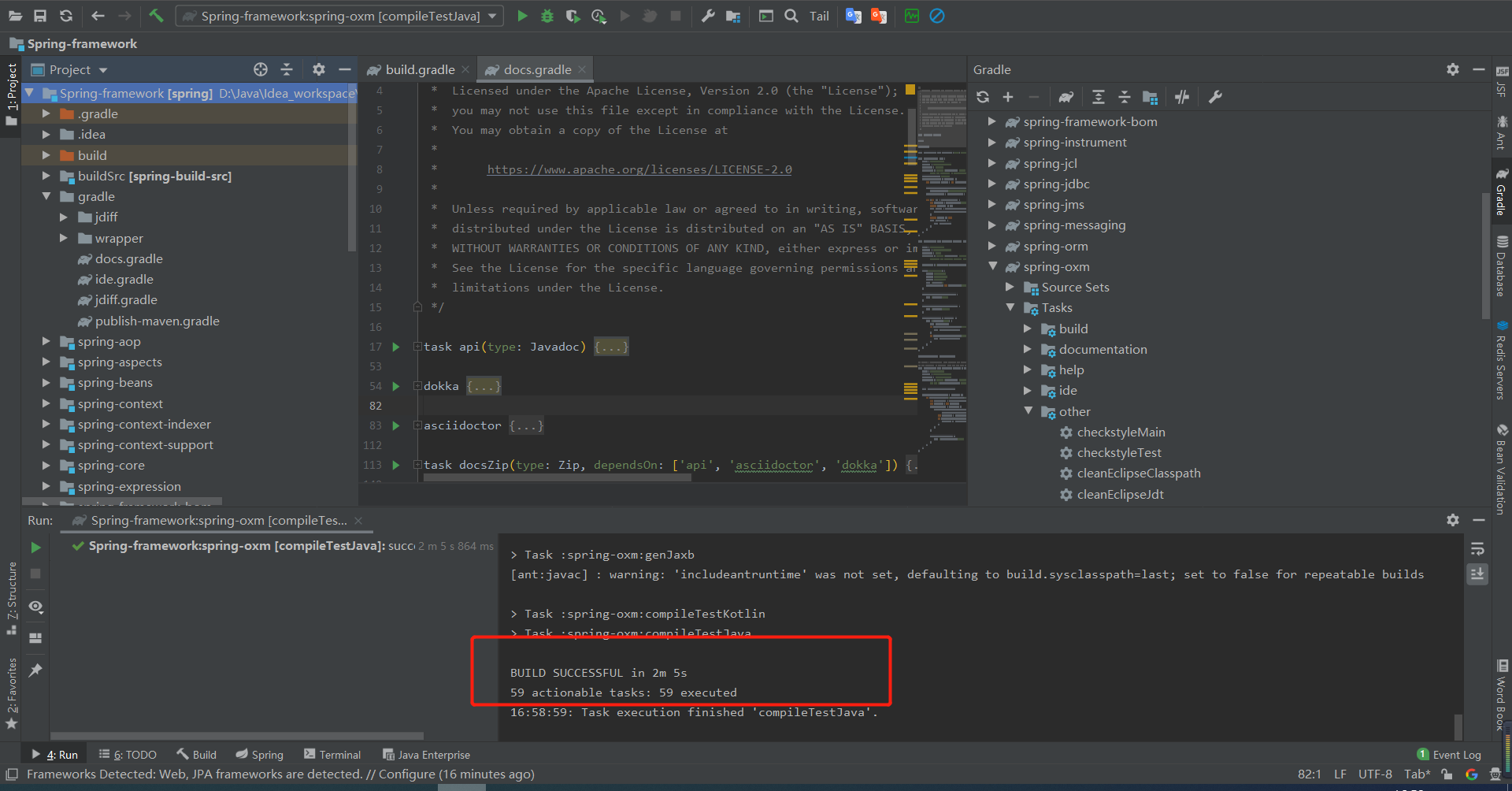Click the Search Everywhere magnifier icon
Screen dimensions: 1512x791
click(791, 16)
